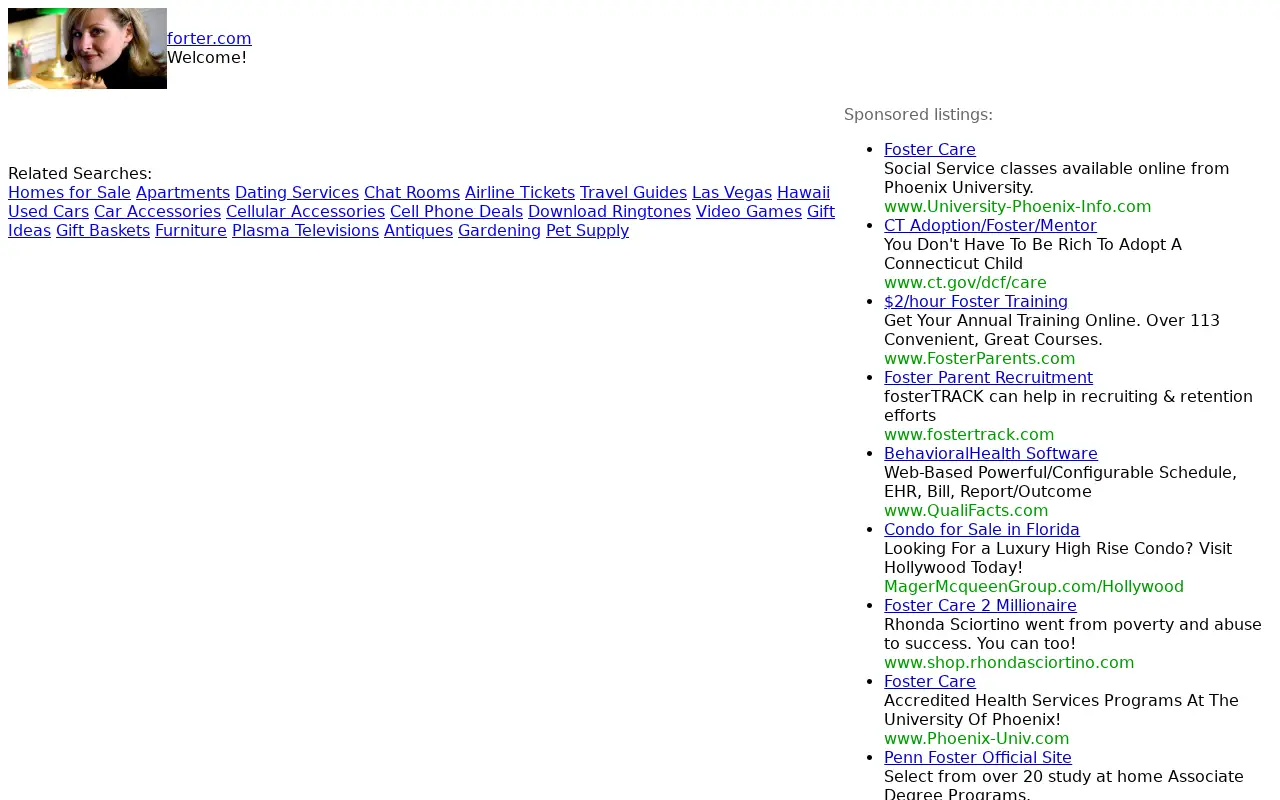Select the www.FosterParents.com address text

coord(979,359)
